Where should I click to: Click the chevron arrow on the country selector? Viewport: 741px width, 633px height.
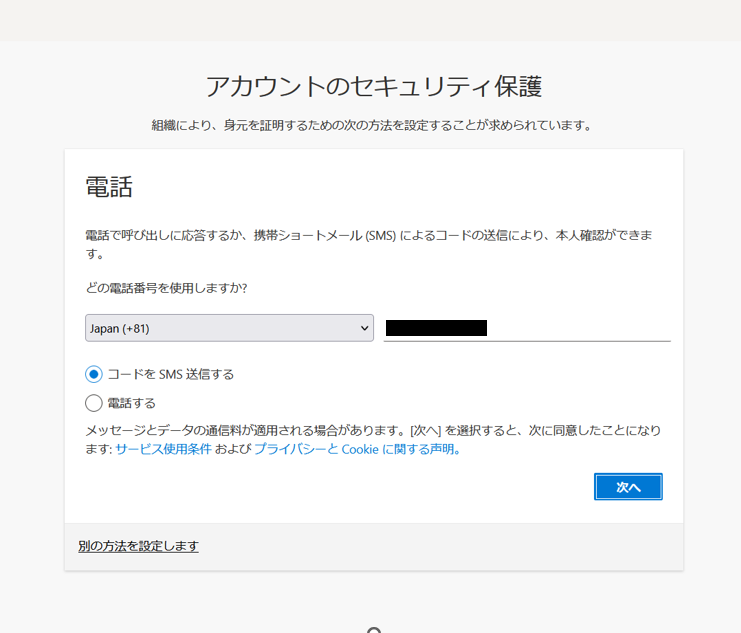[364, 328]
